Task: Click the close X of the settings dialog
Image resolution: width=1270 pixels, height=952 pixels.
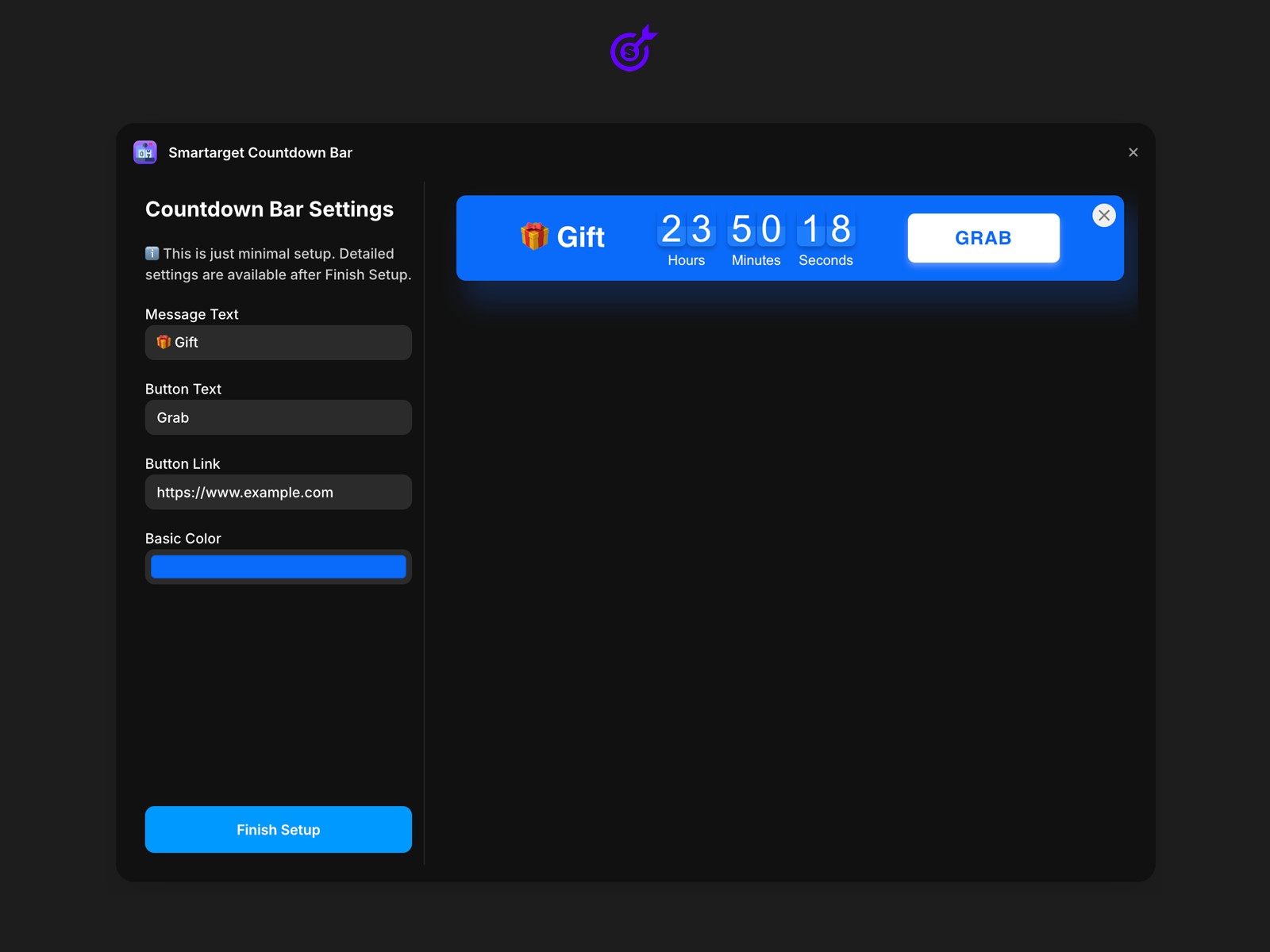Action: (1133, 152)
